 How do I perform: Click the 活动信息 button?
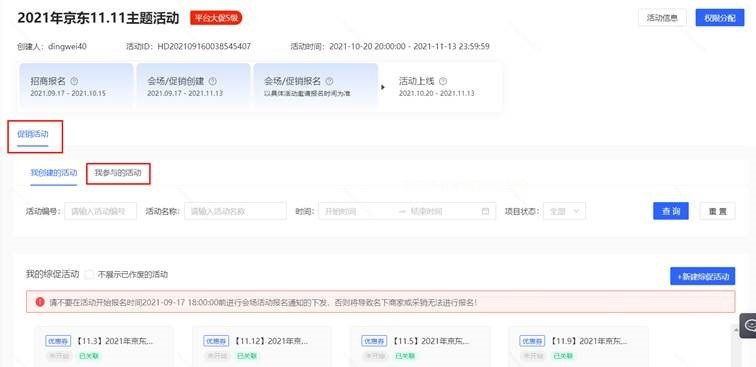662,18
